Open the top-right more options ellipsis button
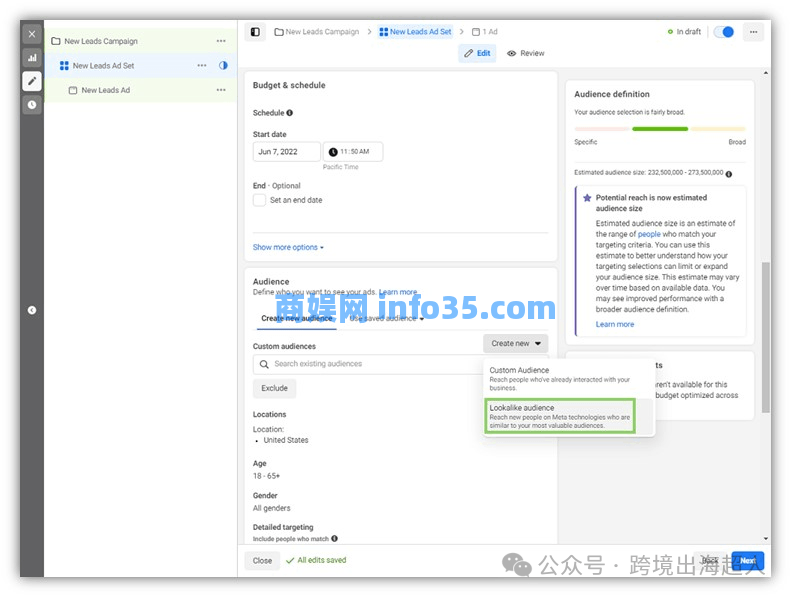The width and height of the screenshot is (791, 597). [x=753, y=32]
